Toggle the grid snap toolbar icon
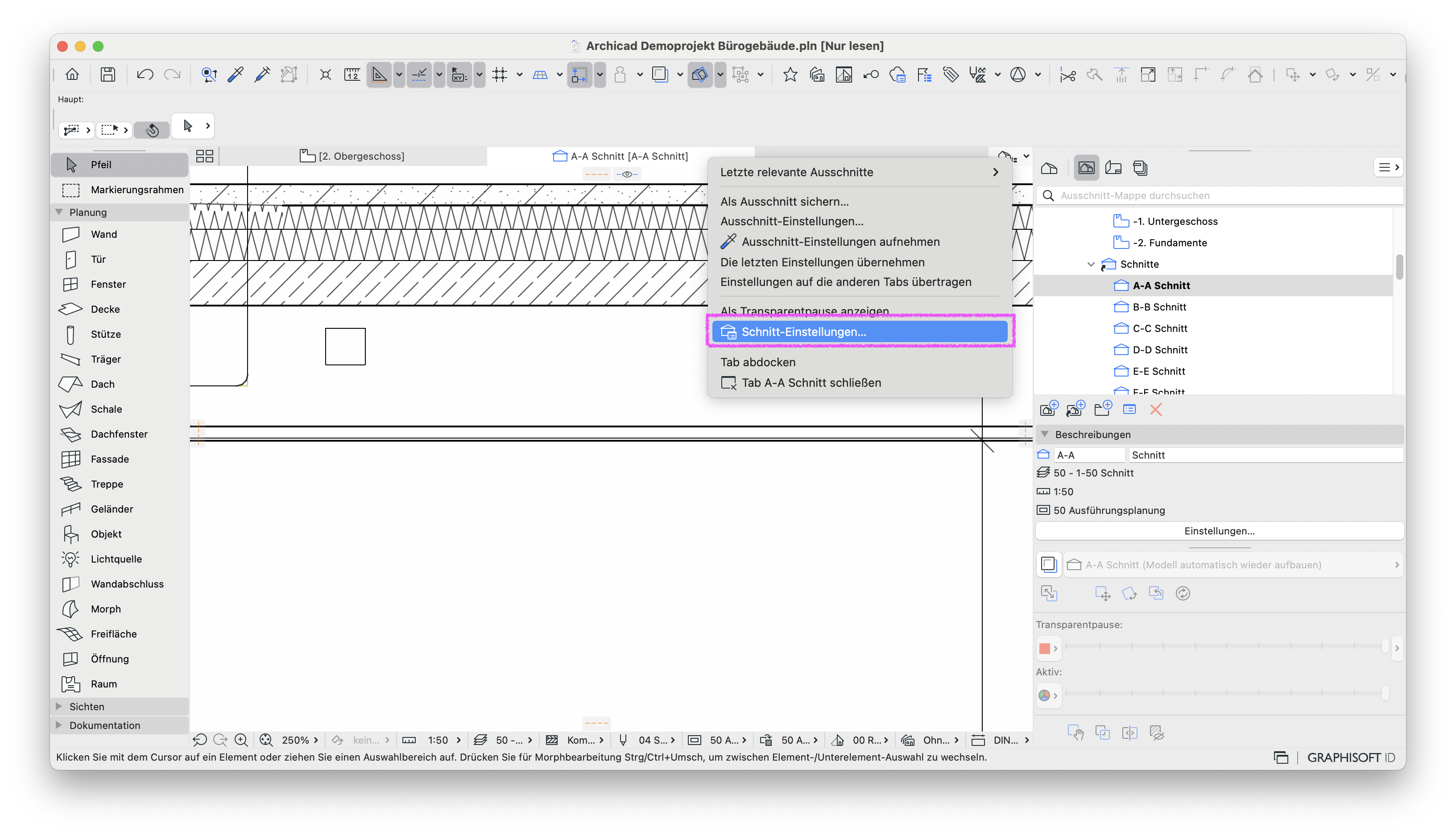1456x836 pixels. tap(500, 74)
